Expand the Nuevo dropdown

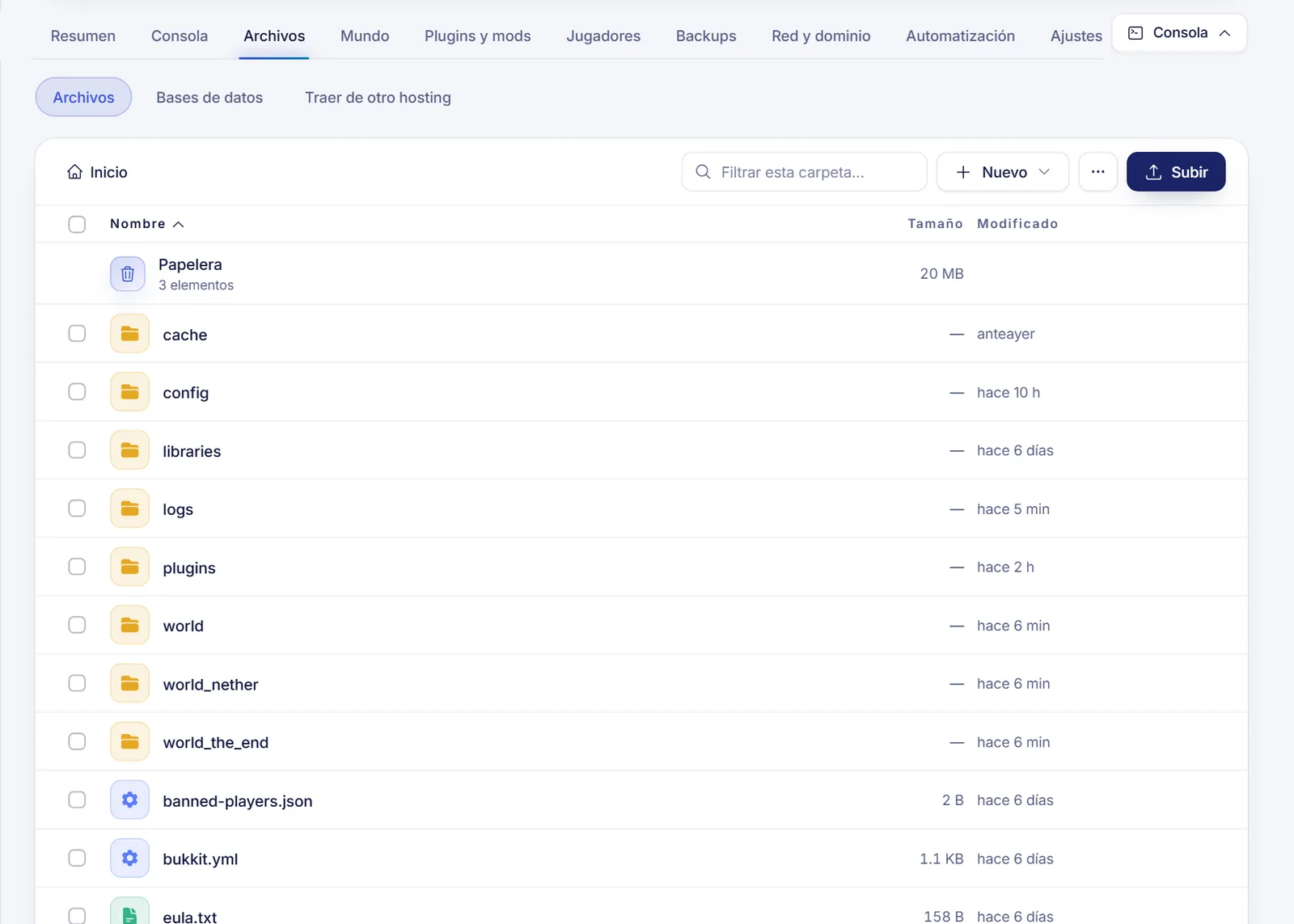pyautogui.click(x=1003, y=171)
